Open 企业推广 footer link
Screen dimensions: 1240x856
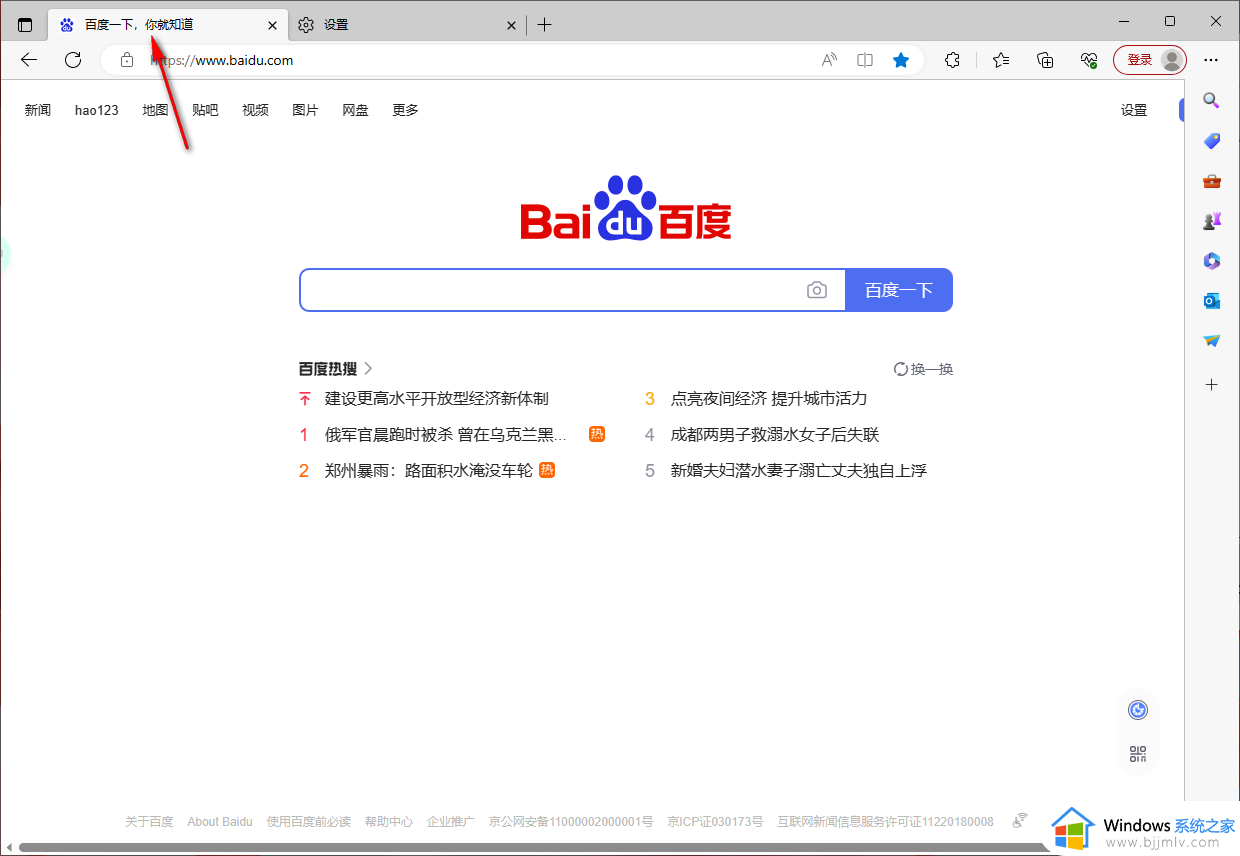point(451,821)
